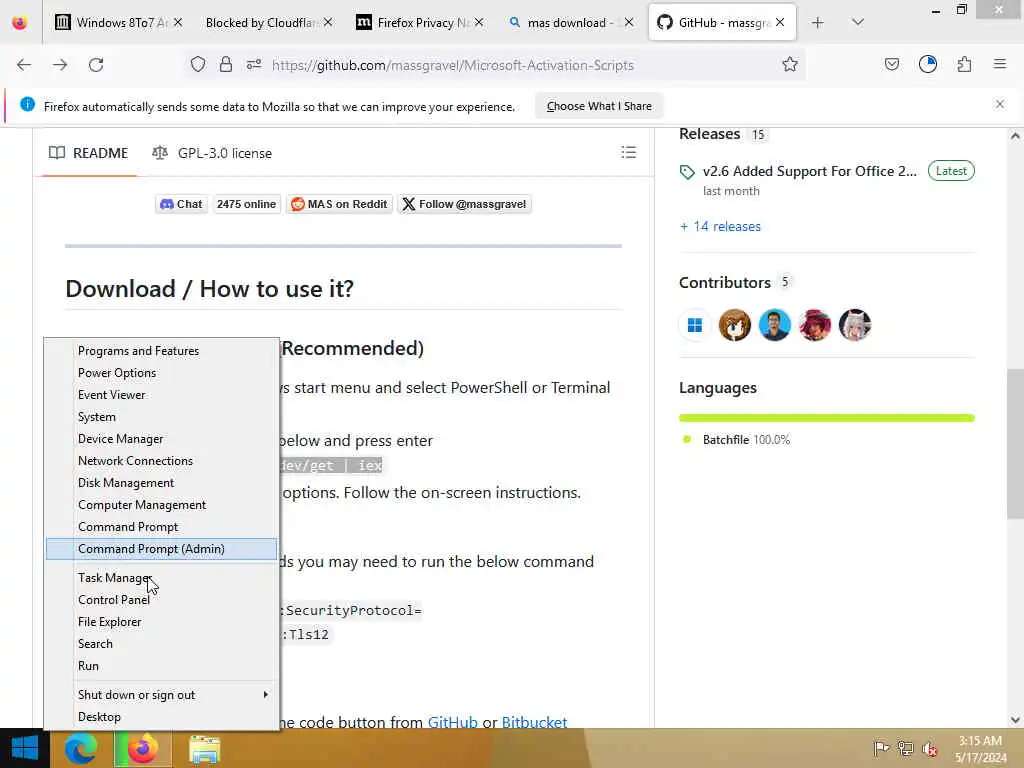Image resolution: width=1024 pixels, height=768 pixels.
Task: Open site permissions icon in address bar
Action: point(254,65)
